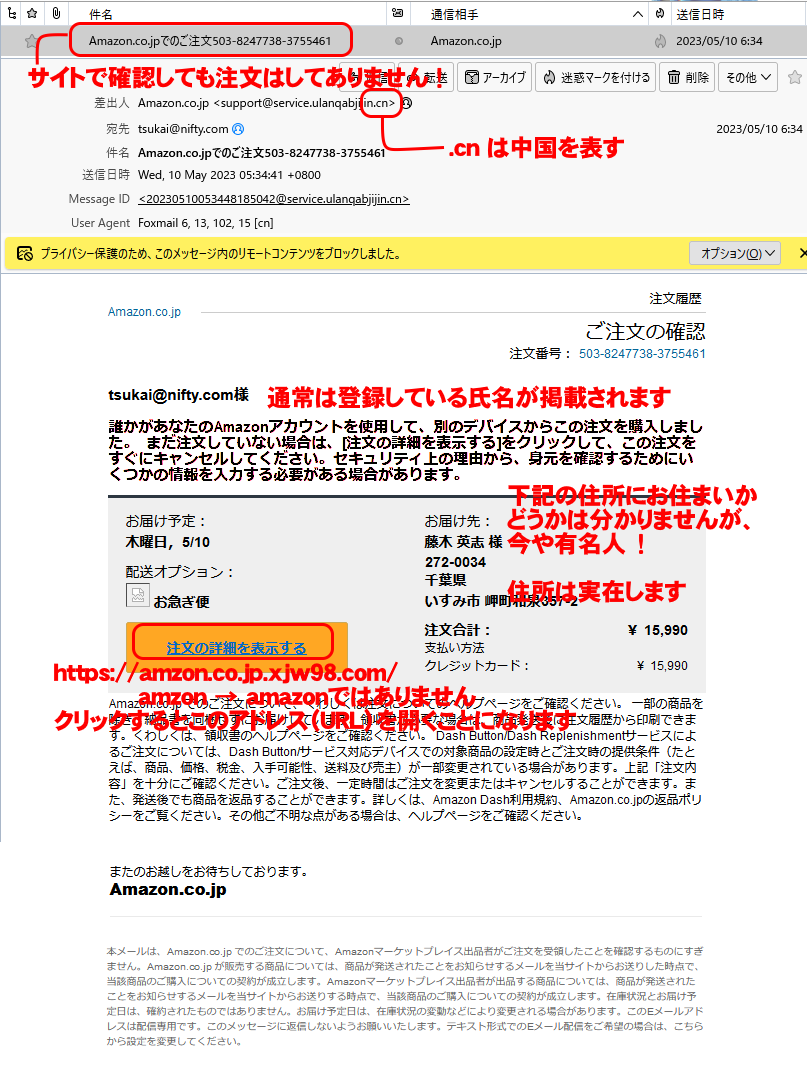Click the address book icon beside tsukai@nifty.com
This screenshot has width=807, height=1087.
(x=238, y=129)
